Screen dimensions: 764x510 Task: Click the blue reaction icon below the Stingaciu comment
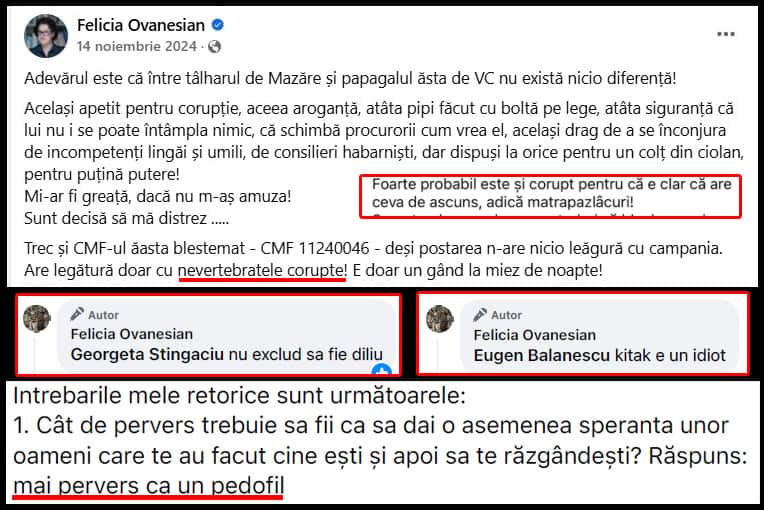(x=382, y=370)
